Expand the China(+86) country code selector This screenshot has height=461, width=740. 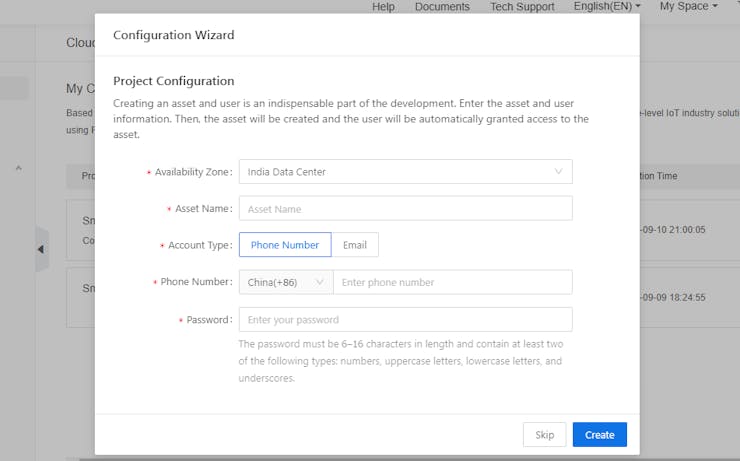point(286,282)
